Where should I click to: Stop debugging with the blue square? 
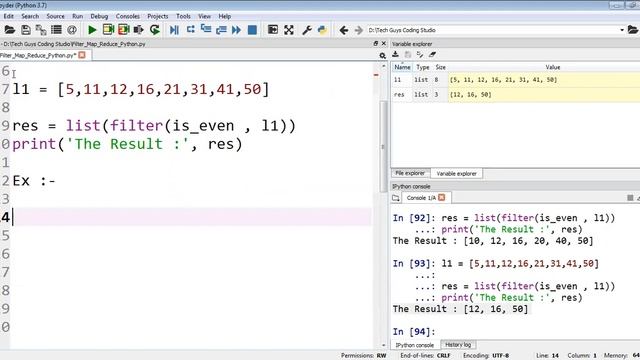tap(252, 30)
